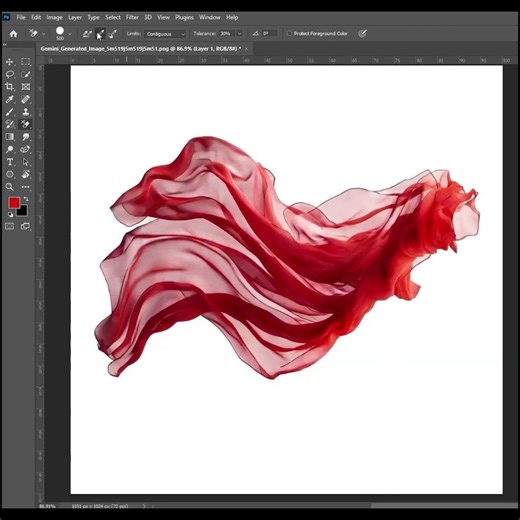Select the Ellipse shape tool

tap(9, 174)
